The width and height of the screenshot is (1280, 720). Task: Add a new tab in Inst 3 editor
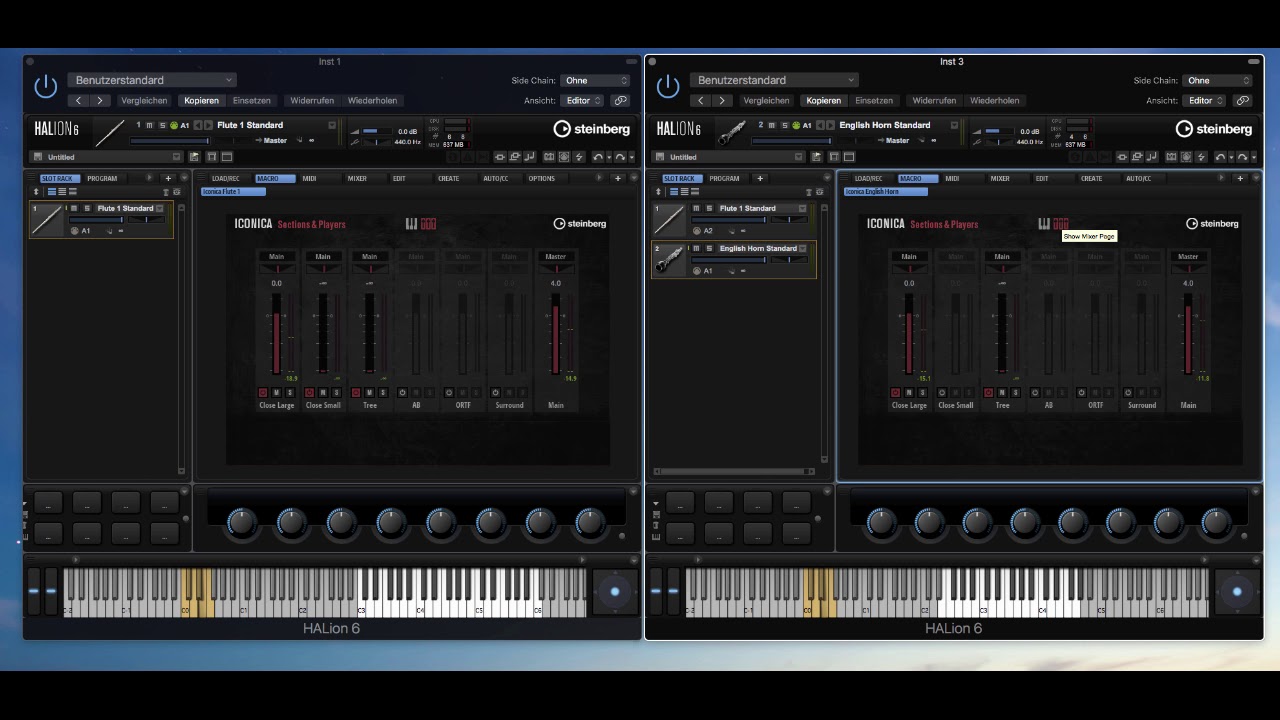tap(1240, 178)
